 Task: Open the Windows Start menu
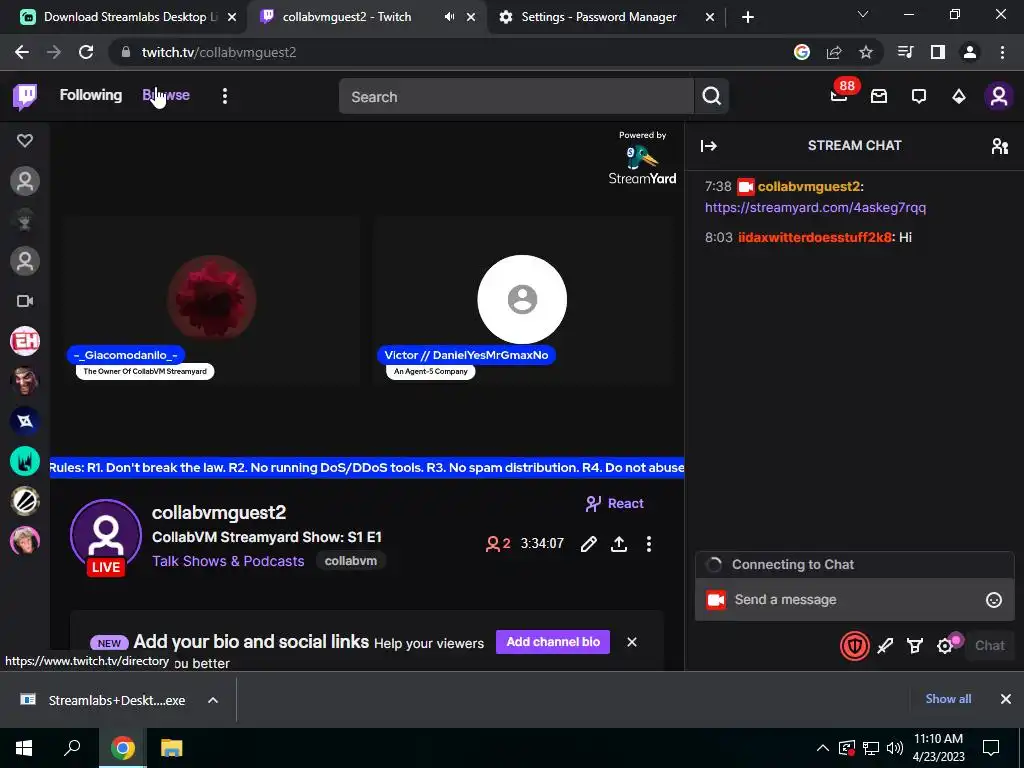pyautogui.click(x=24, y=748)
